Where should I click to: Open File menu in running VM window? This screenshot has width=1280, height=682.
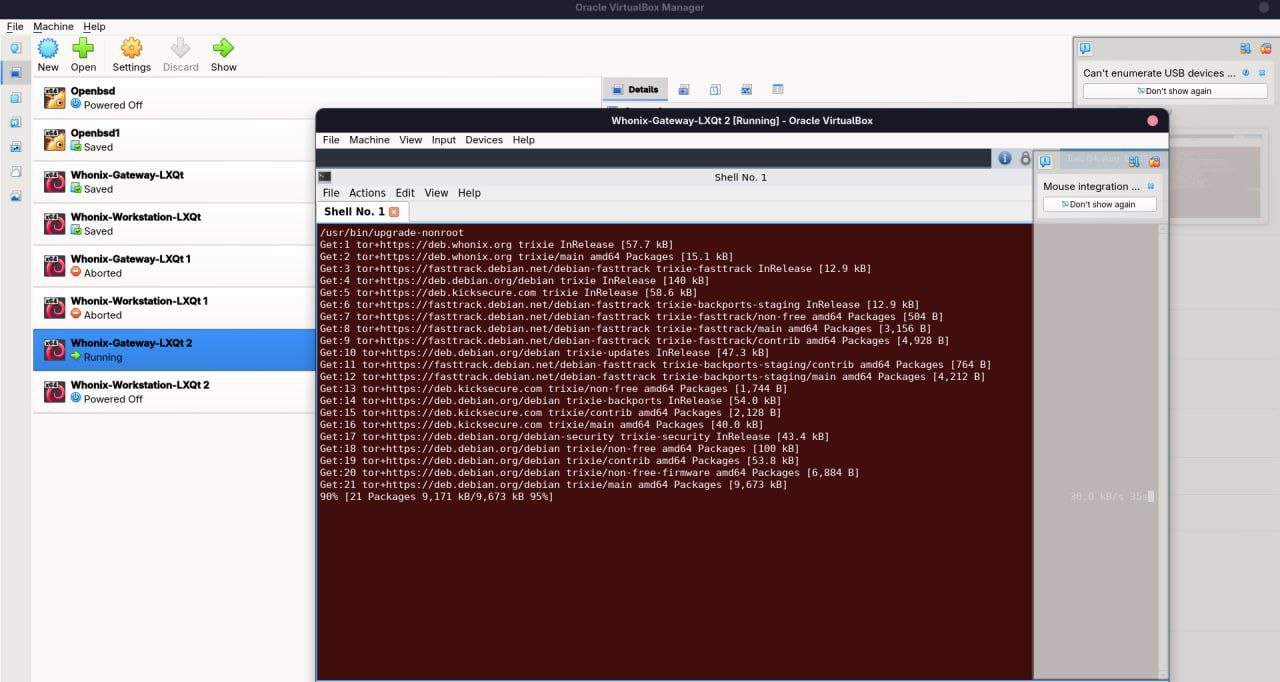pyautogui.click(x=331, y=140)
